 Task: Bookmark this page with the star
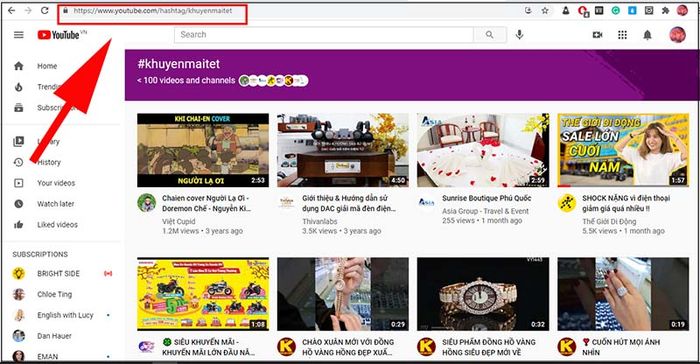point(545,10)
